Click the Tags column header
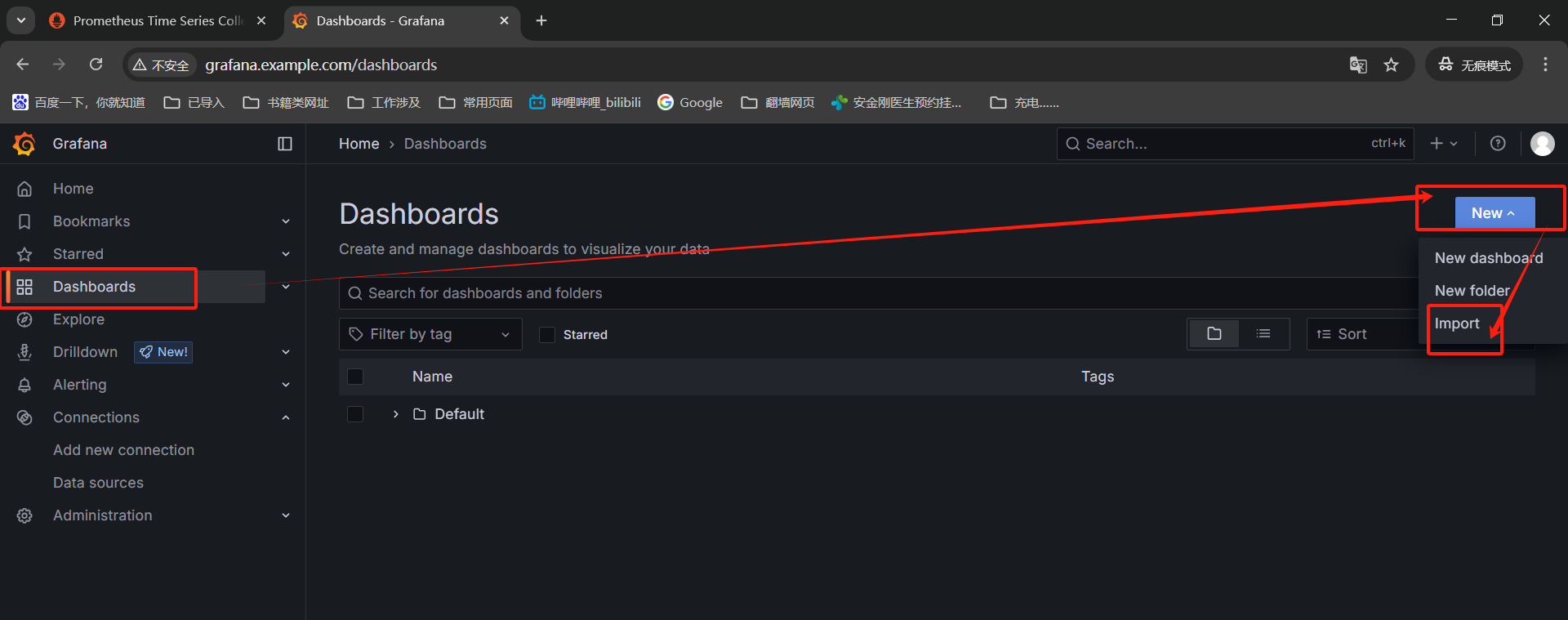 1098,377
